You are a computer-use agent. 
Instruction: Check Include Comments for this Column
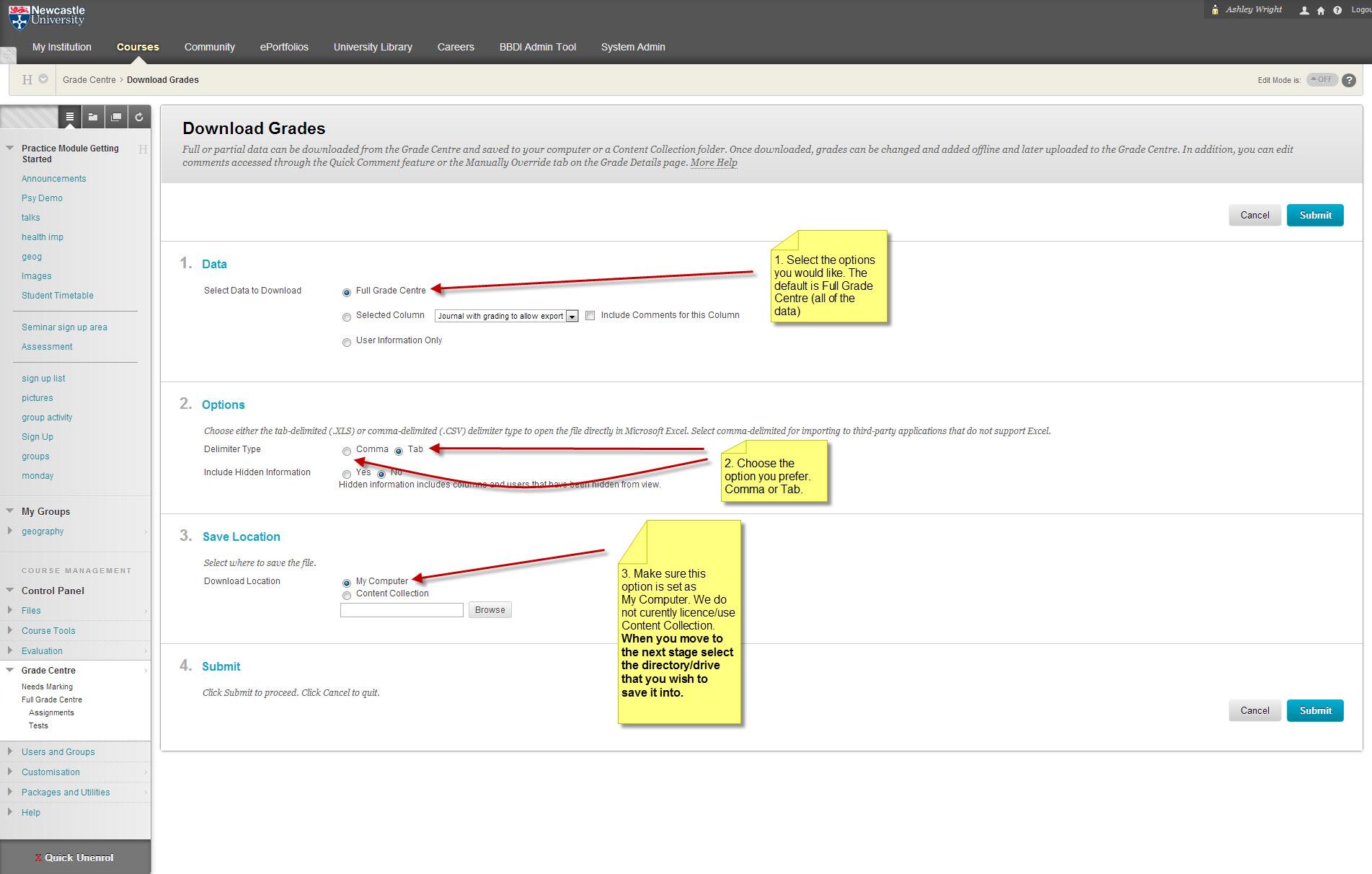coord(590,316)
